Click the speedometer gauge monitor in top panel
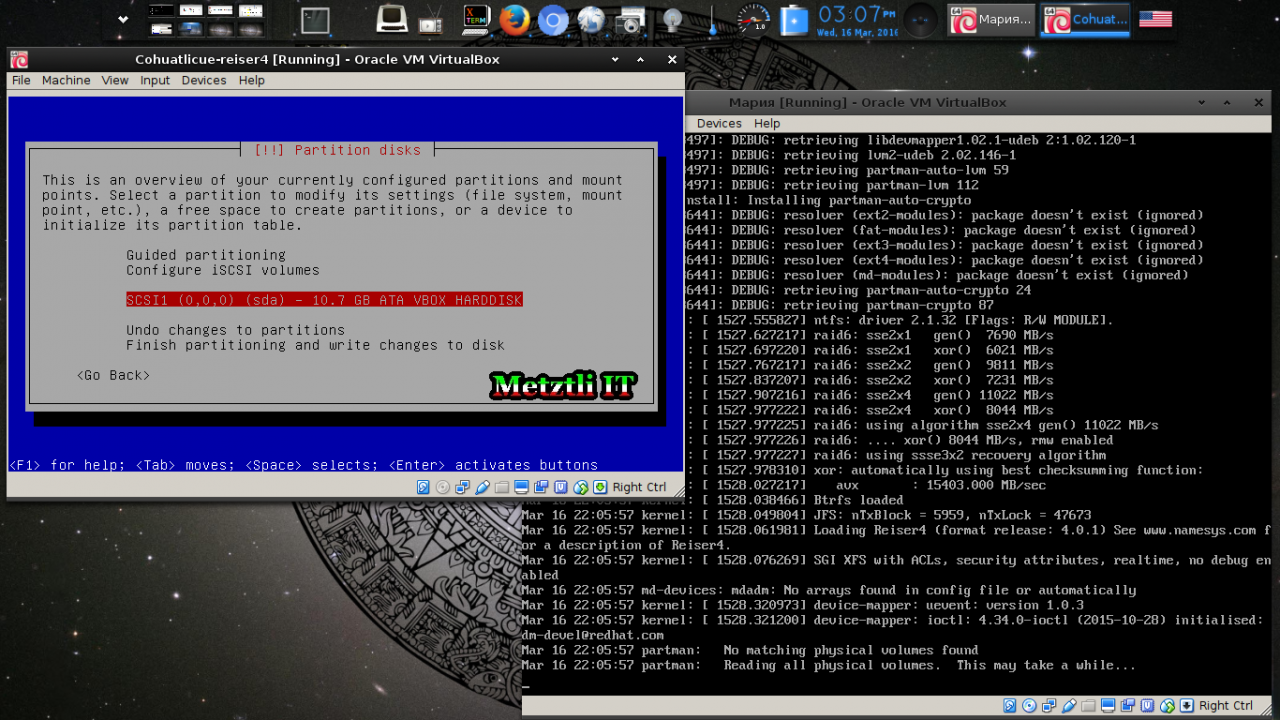The height and width of the screenshot is (720, 1280). point(754,19)
